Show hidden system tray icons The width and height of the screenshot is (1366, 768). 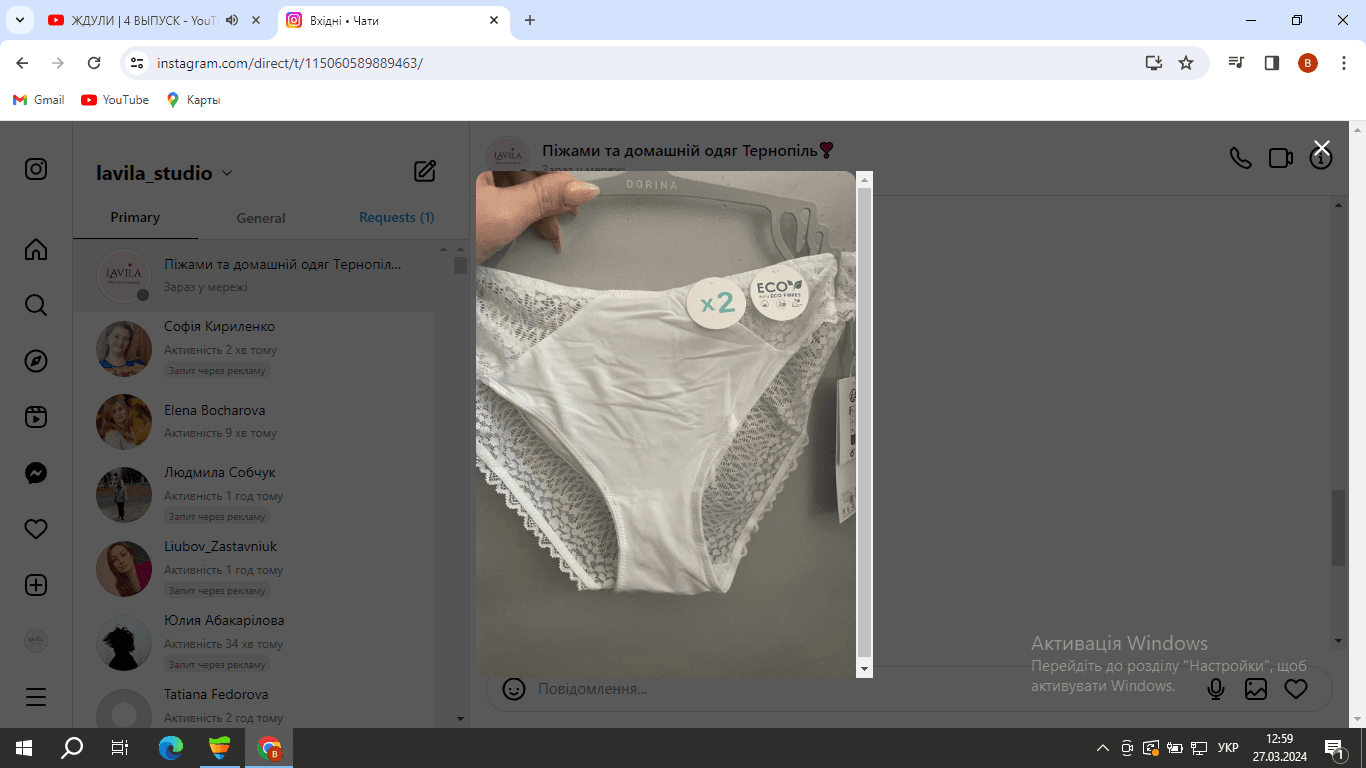tap(1103, 748)
